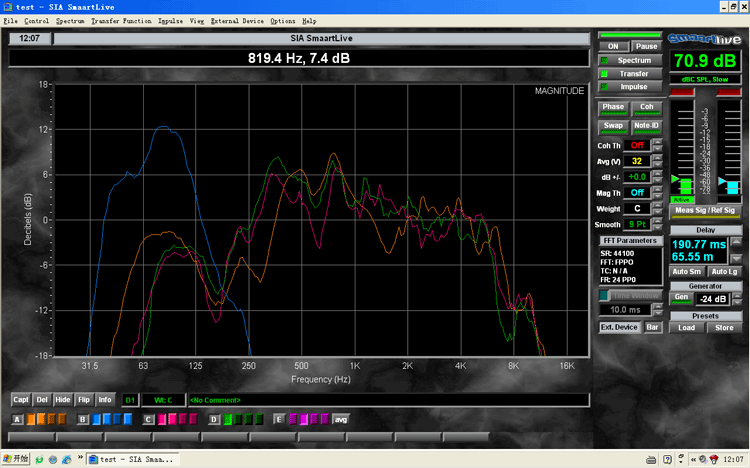Image resolution: width=750 pixels, height=468 pixels.
Task: Lower generator level with down arrow
Action: [x=738, y=302]
